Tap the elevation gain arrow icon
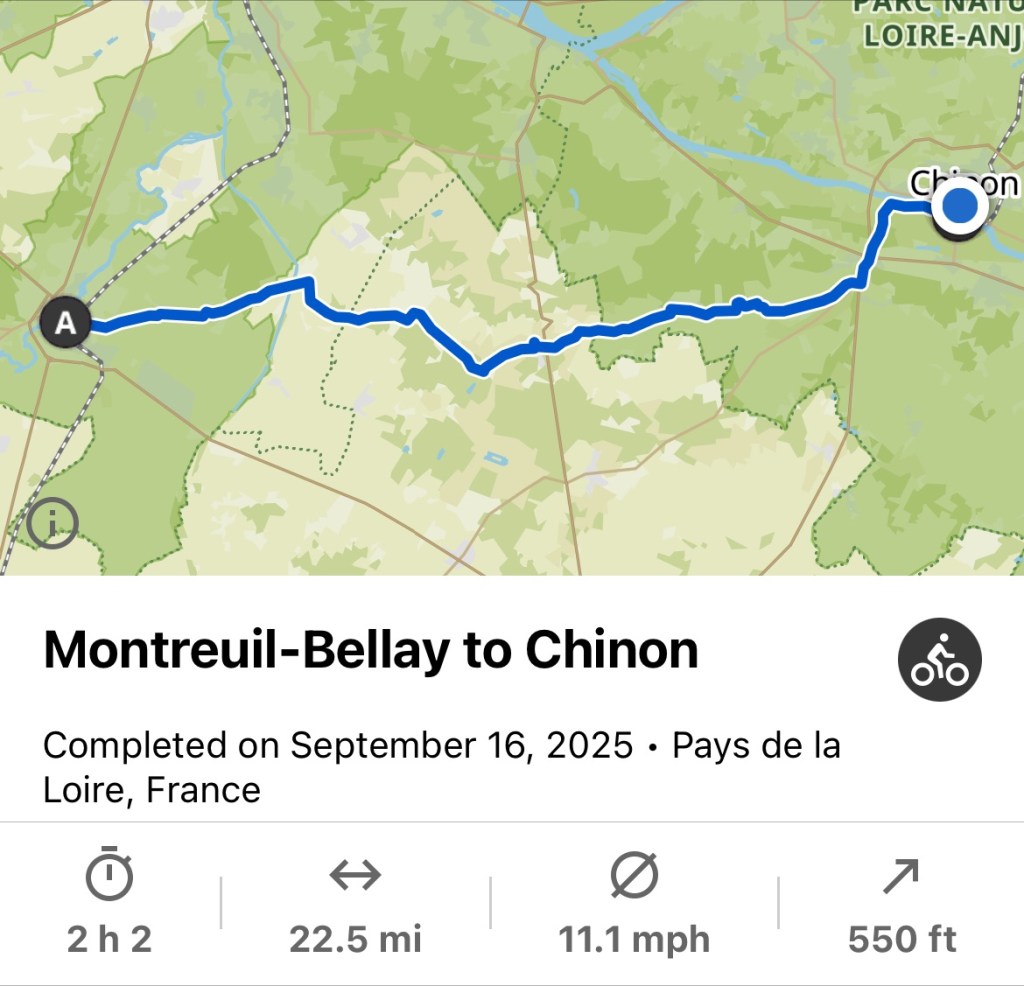Viewport: 1024px width, 986px height. (x=901, y=876)
